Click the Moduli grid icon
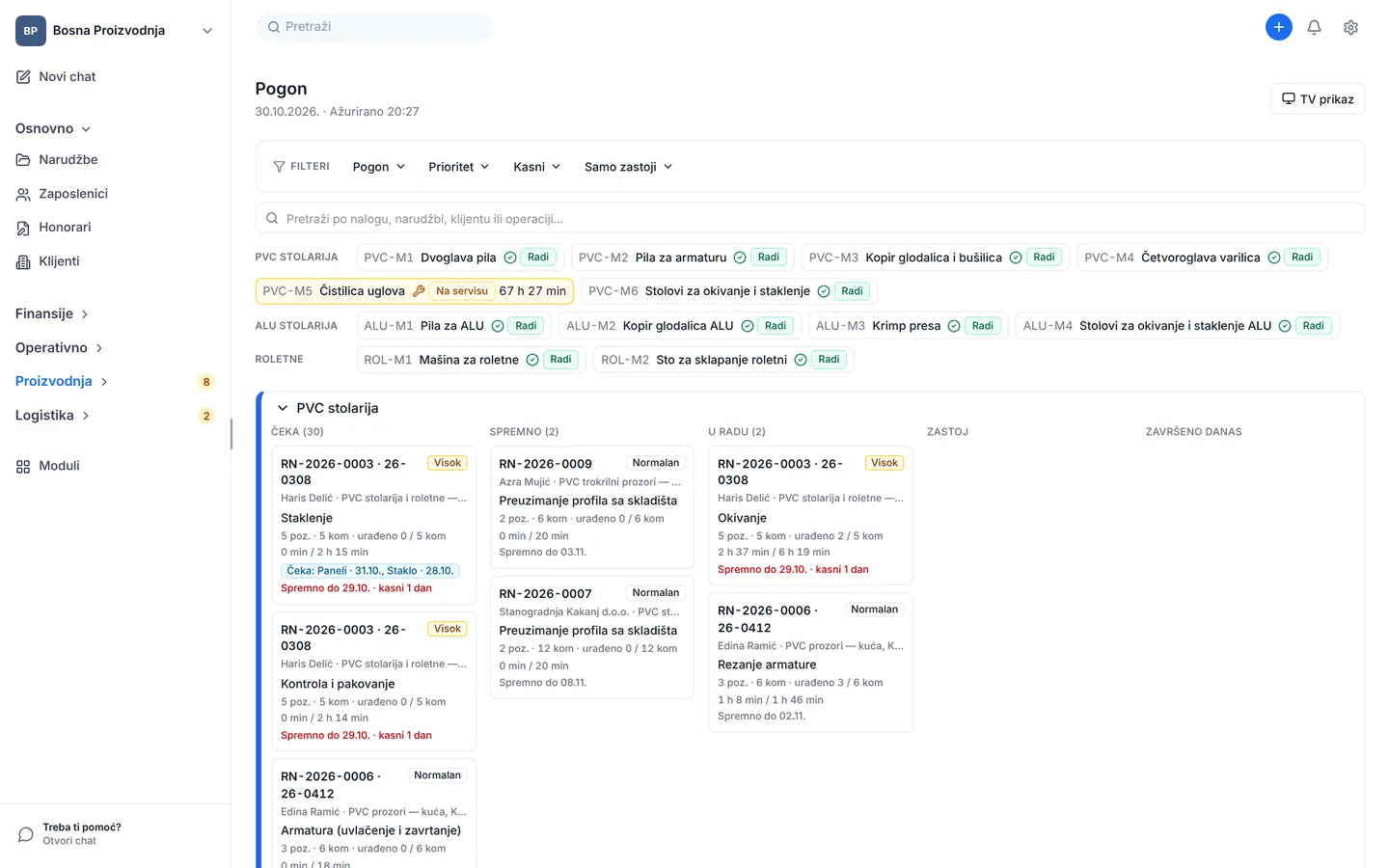1389x868 pixels. (23, 466)
